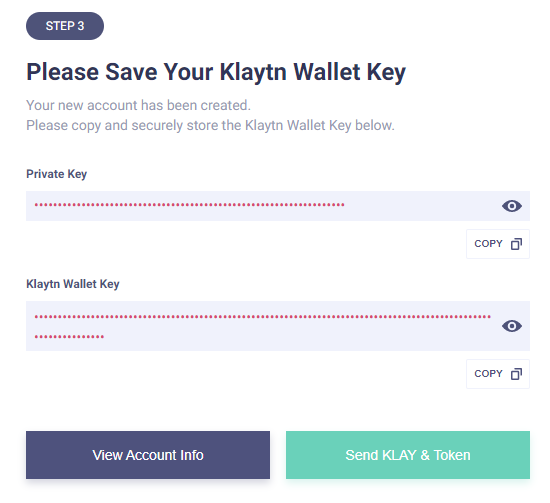Image resolution: width=550 pixels, height=503 pixels.
Task: Click the duplicate icon beside Wallet Key COPY
Action: point(516,374)
